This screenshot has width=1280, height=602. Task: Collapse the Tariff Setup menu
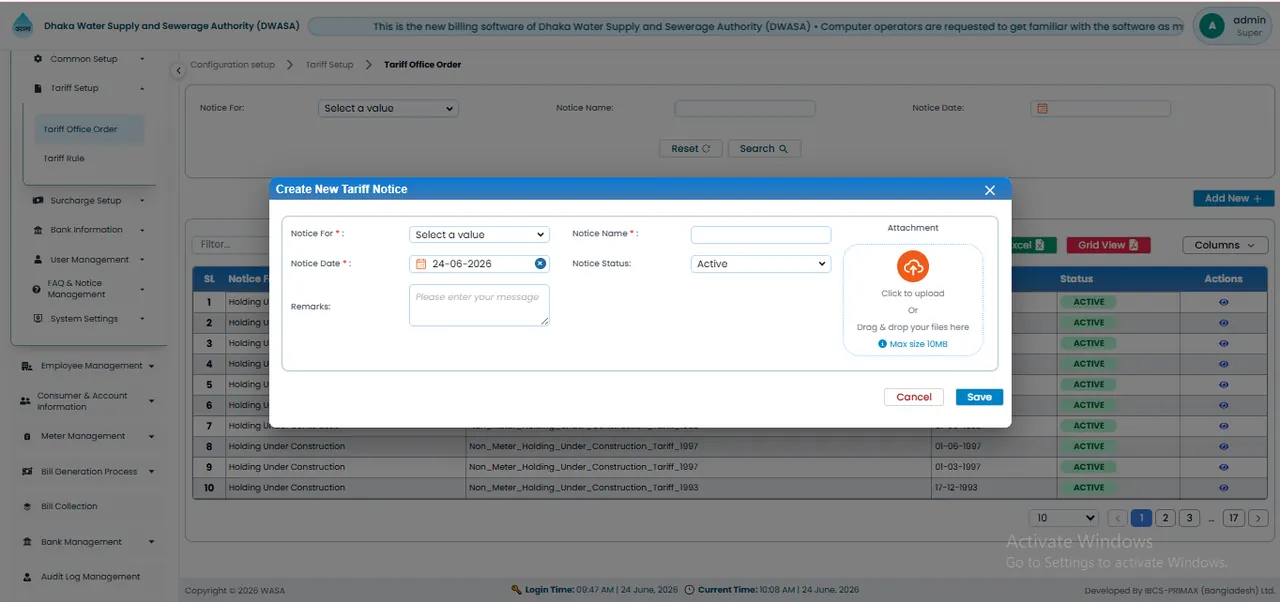click(x=89, y=88)
